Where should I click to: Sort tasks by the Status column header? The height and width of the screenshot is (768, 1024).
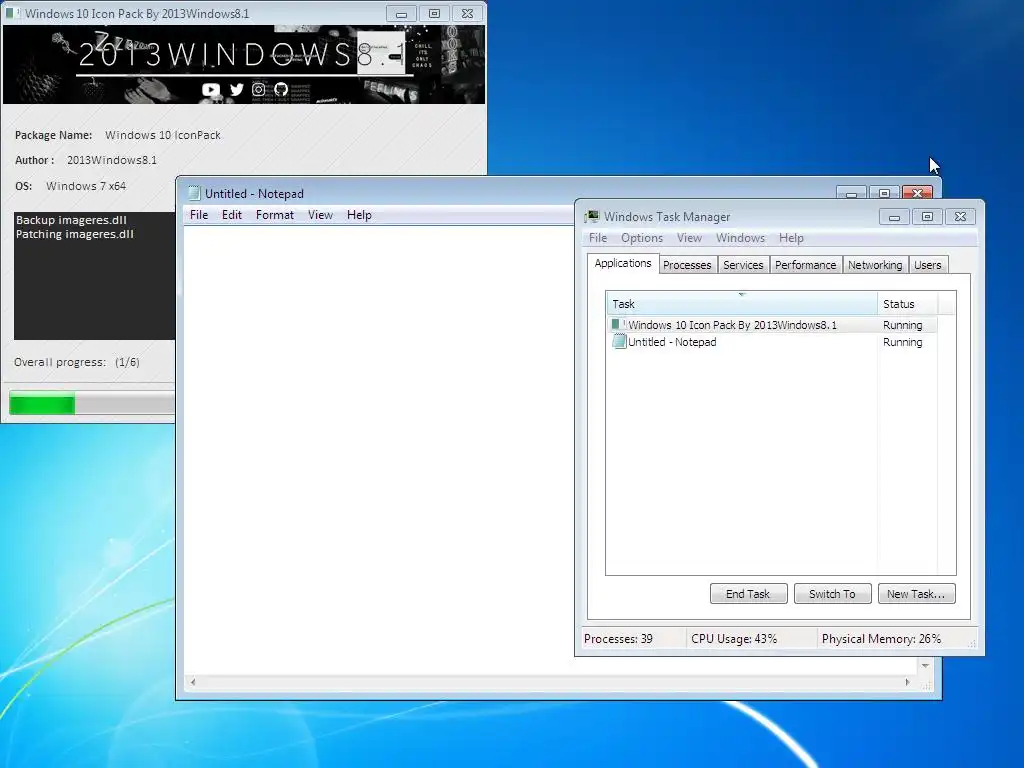click(x=907, y=304)
